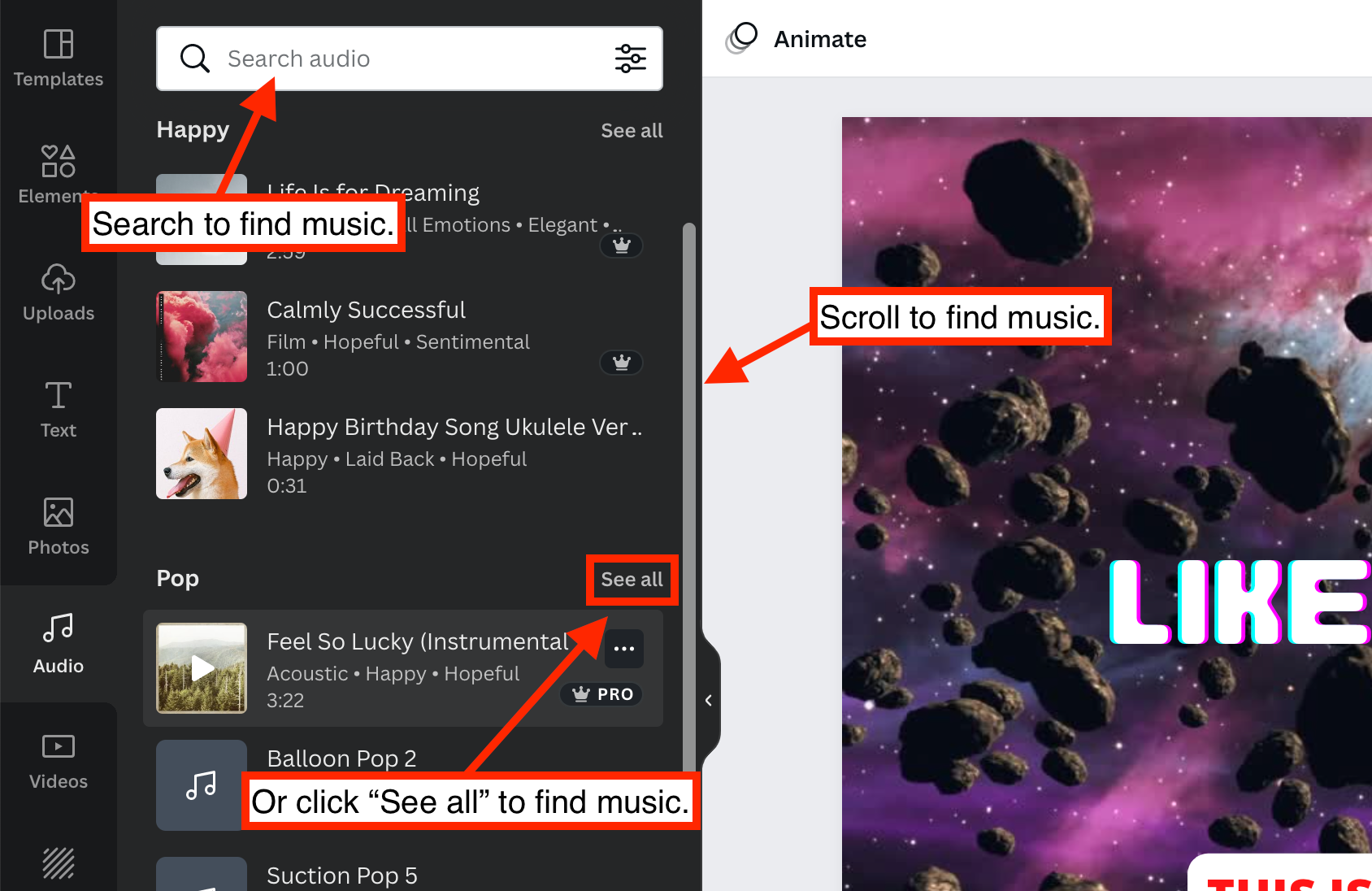This screenshot has width=1372, height=891.
Task: Focus the Search audio input field
Action: [406, 59]
